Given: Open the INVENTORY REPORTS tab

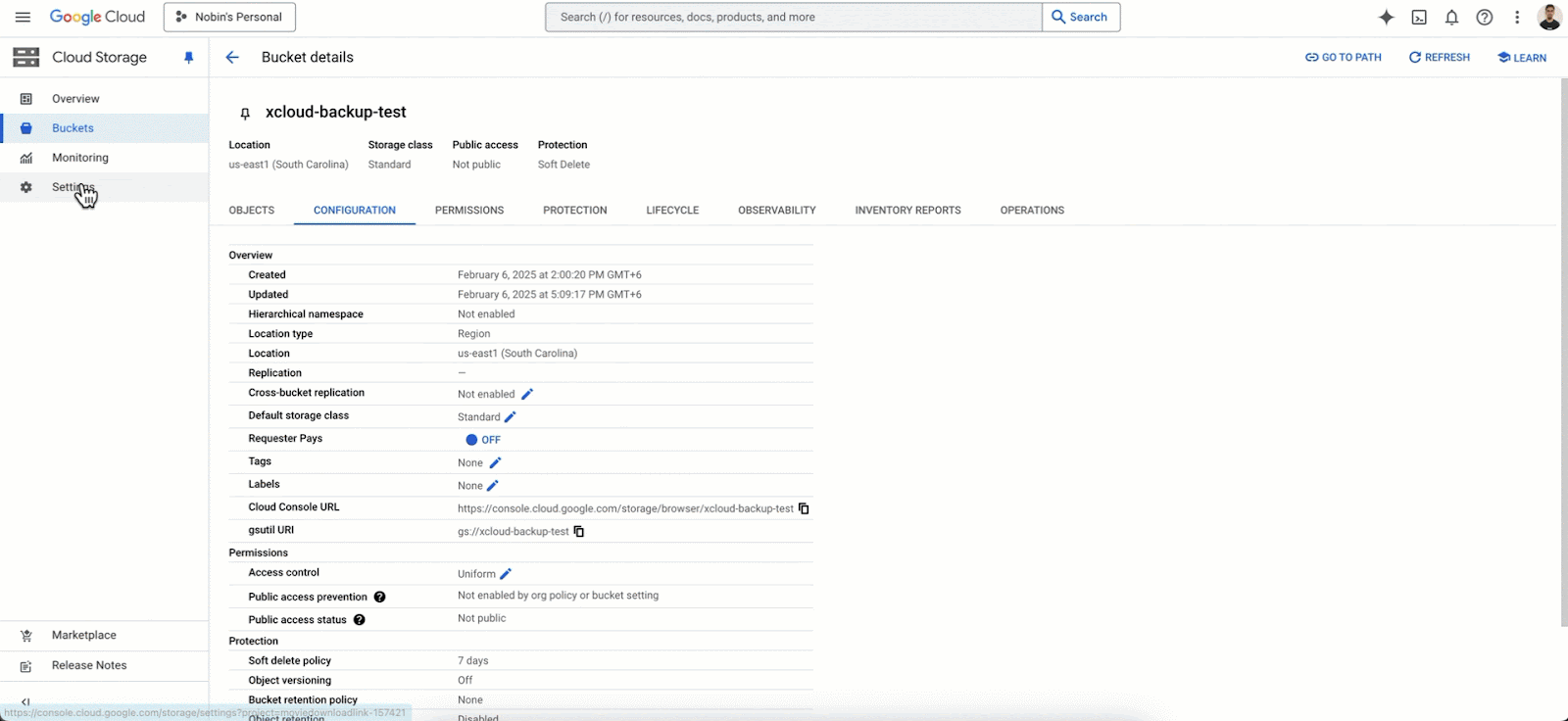Looking at the screenshot, I should [908, 210].
